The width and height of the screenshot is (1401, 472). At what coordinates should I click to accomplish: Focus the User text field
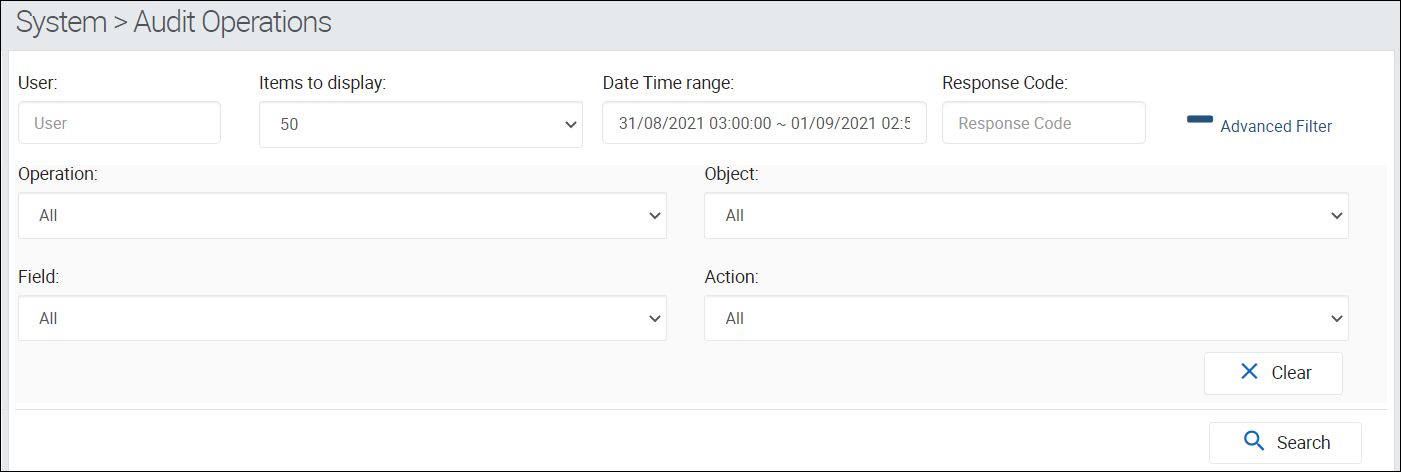coord(119,123)
